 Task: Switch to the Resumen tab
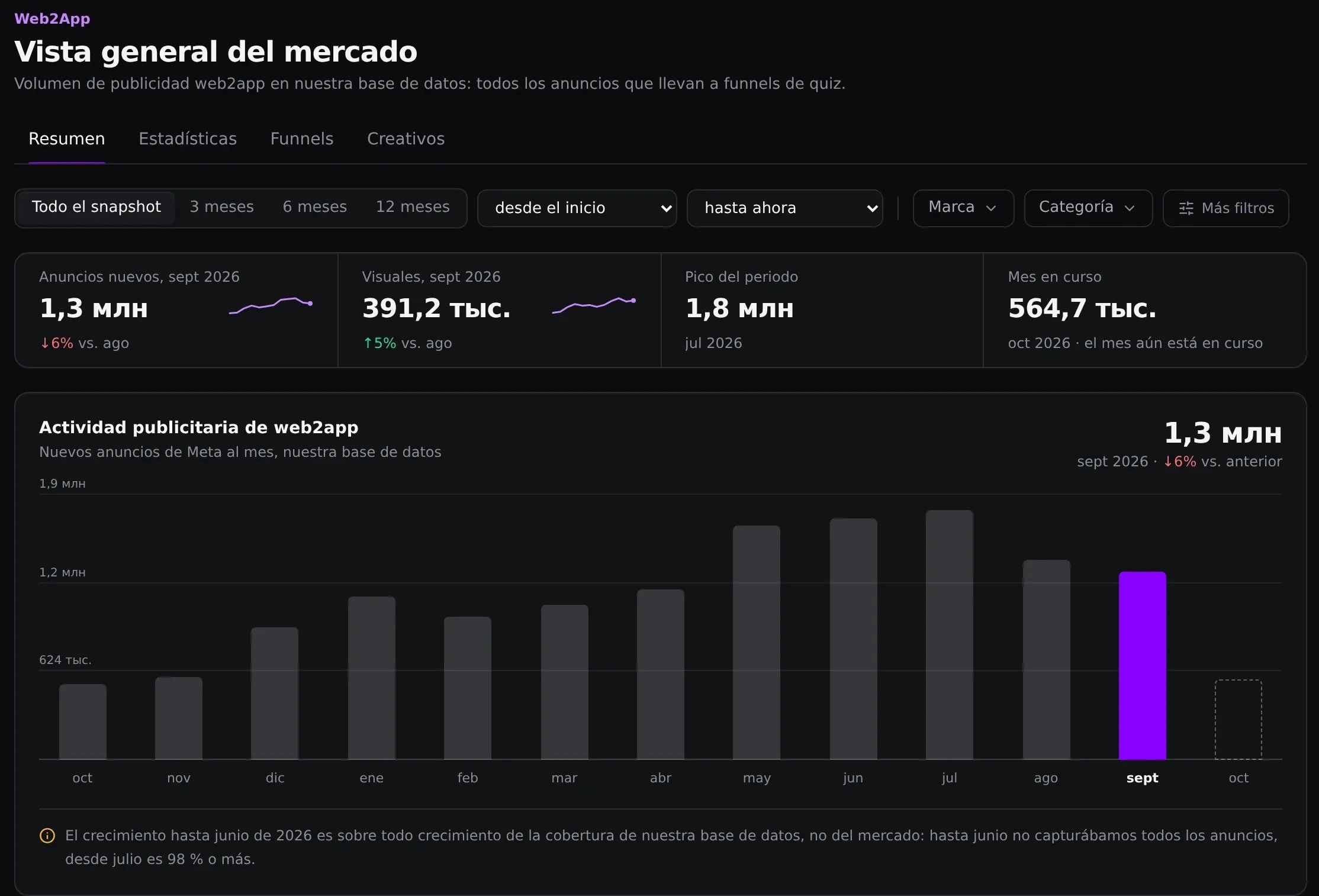point(67,139)
